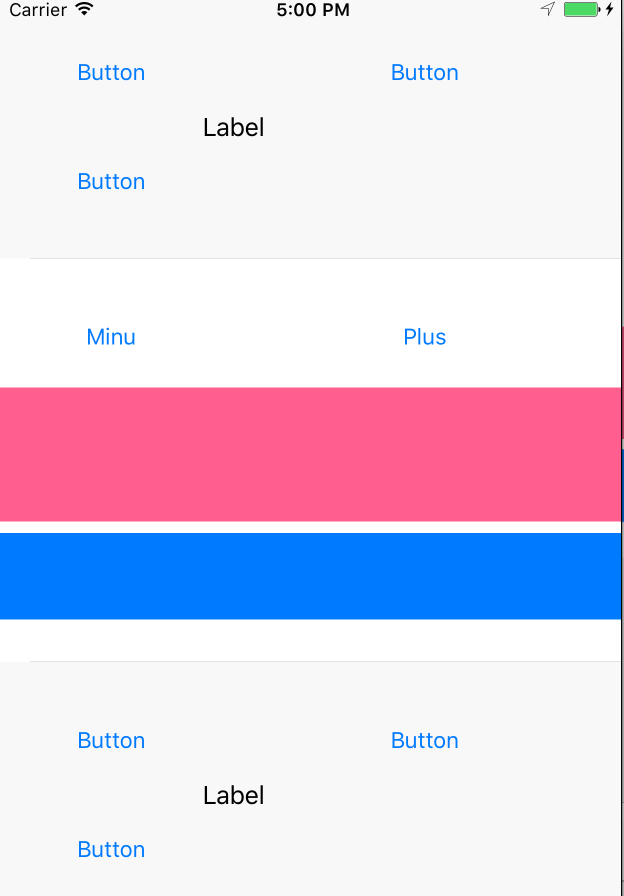Tap the top-right Button
This screenshot has width=624, height=896.
424,72
